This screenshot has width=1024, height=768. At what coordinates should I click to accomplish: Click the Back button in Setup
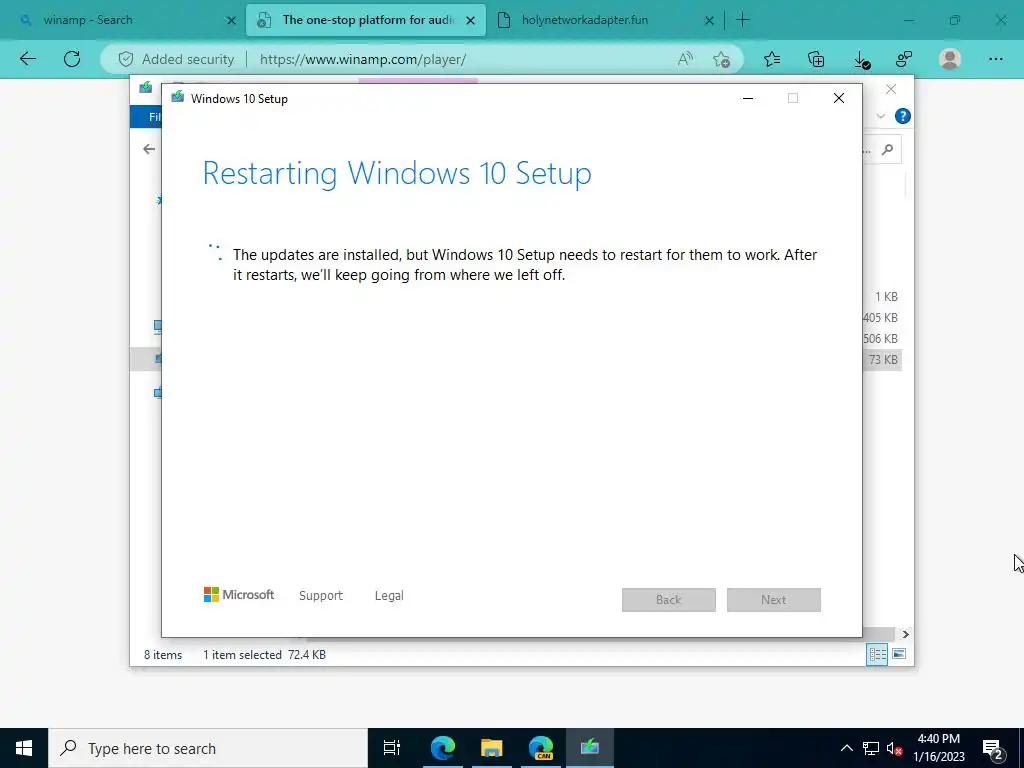pyautogui.click(x=669, y=600)
